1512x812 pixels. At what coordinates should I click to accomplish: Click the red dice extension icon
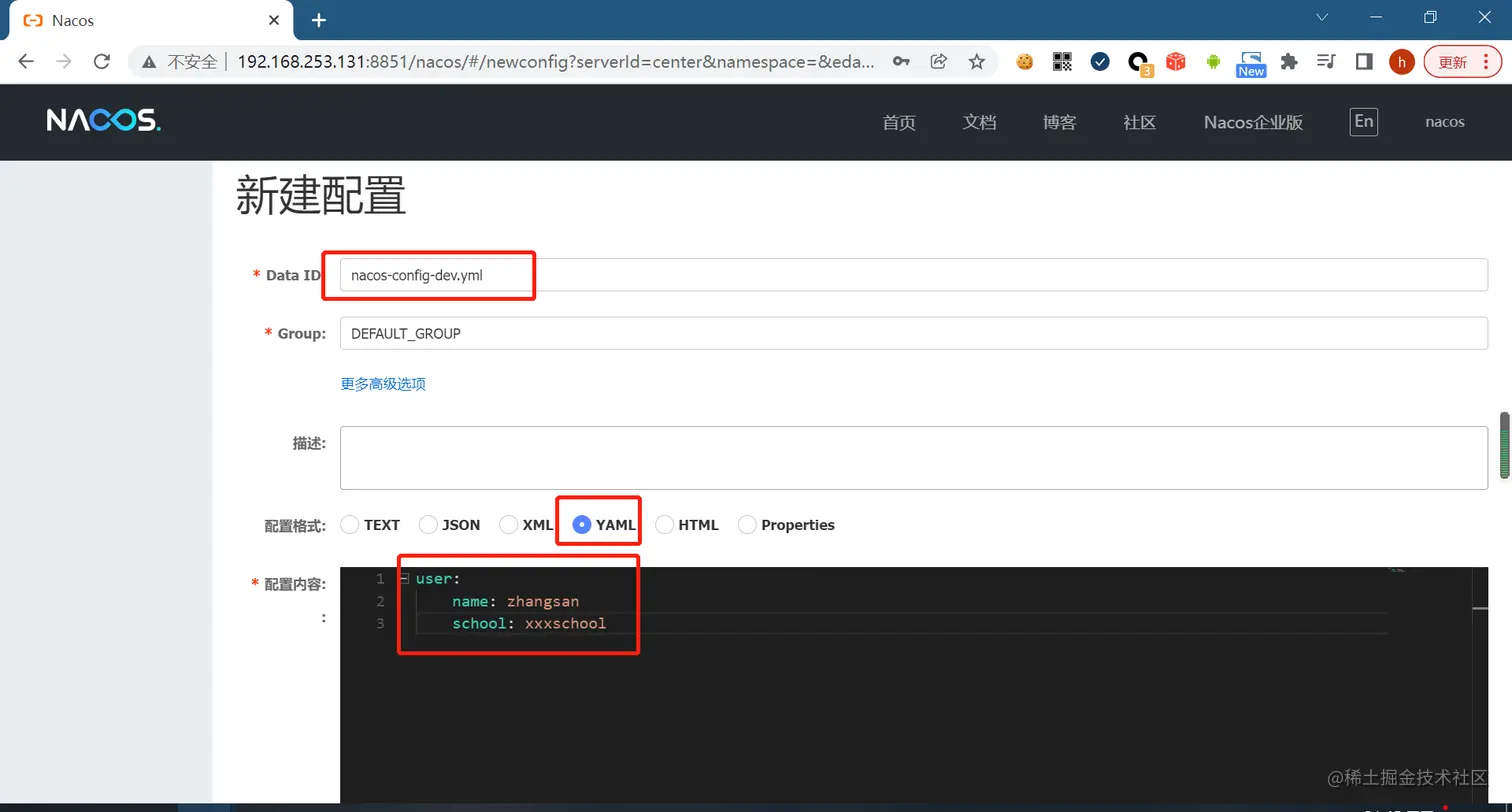(1176, 62)
